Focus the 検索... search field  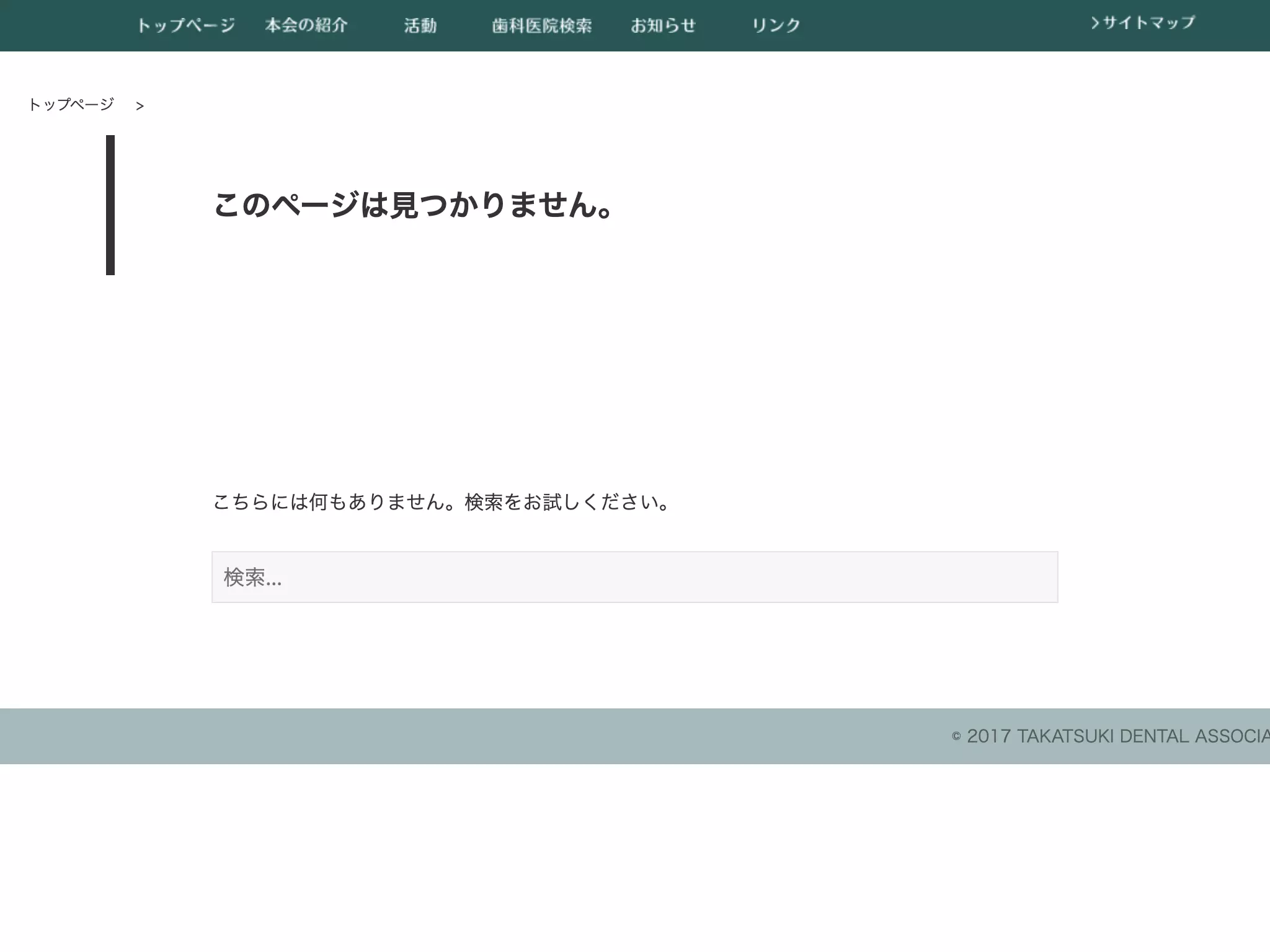[634, 577]
